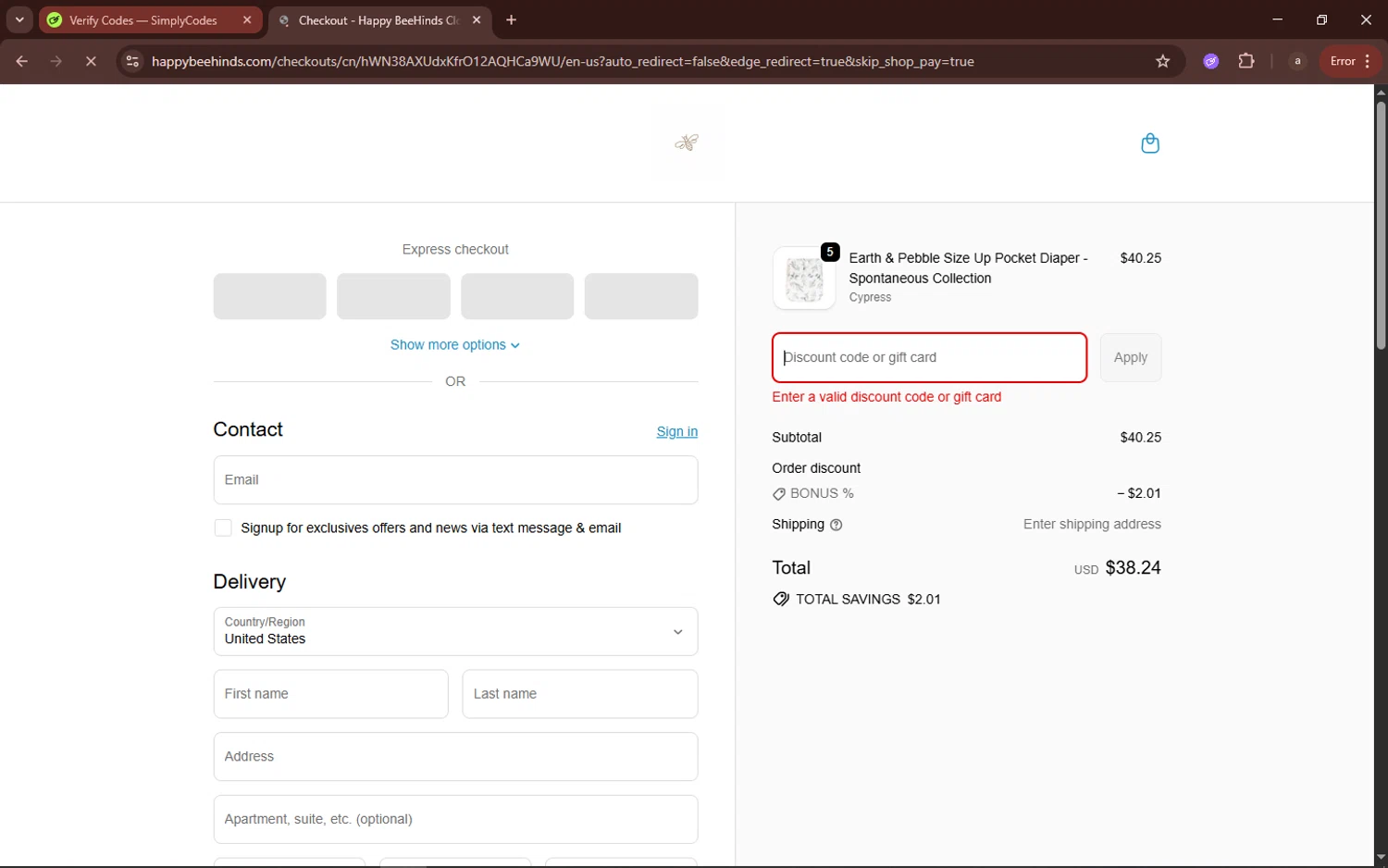Open the Chrome three-dot menu
This screenshot has height=868, width=1388.
click(x=1368, y=61)
